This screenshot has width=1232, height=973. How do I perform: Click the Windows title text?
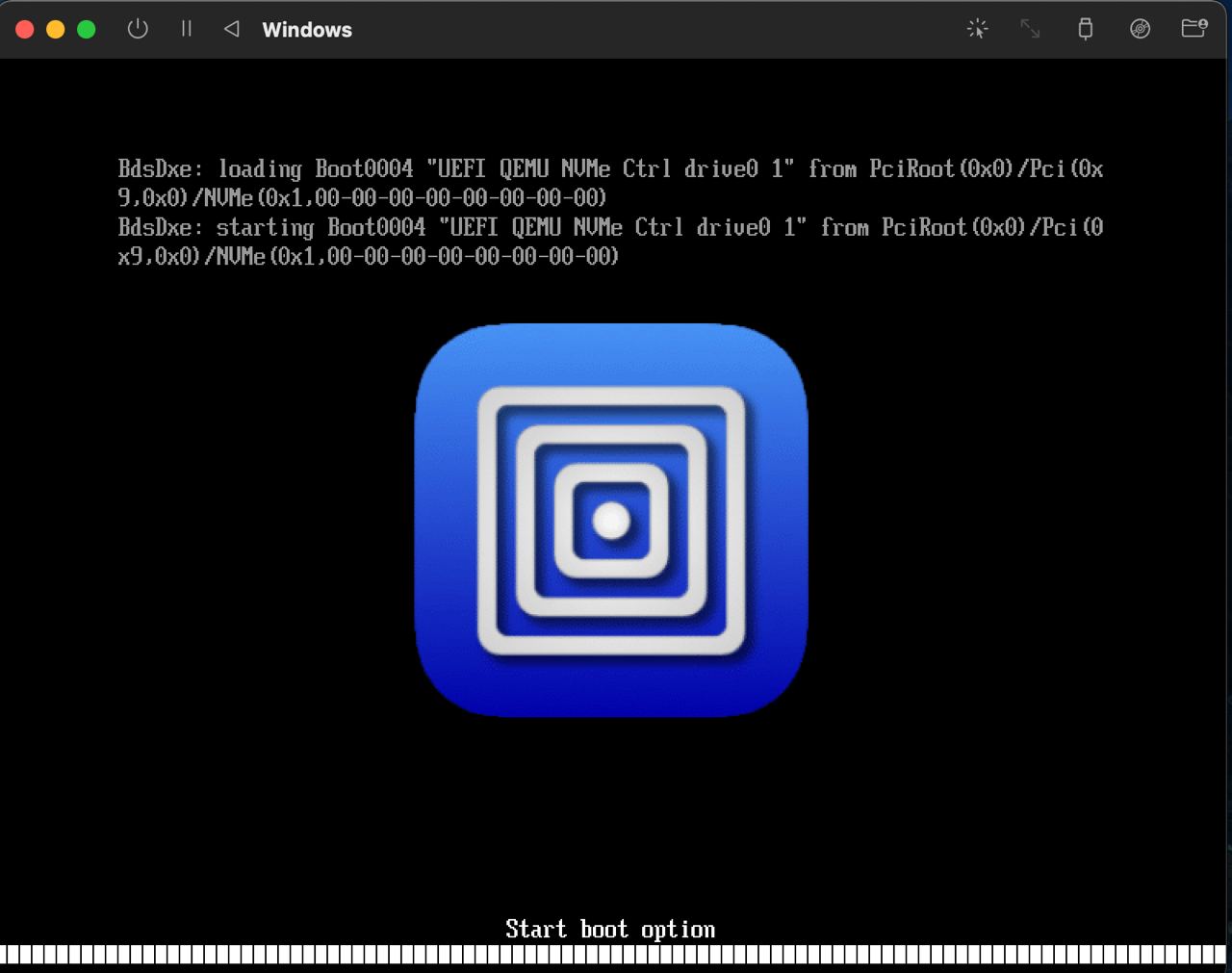307,30
